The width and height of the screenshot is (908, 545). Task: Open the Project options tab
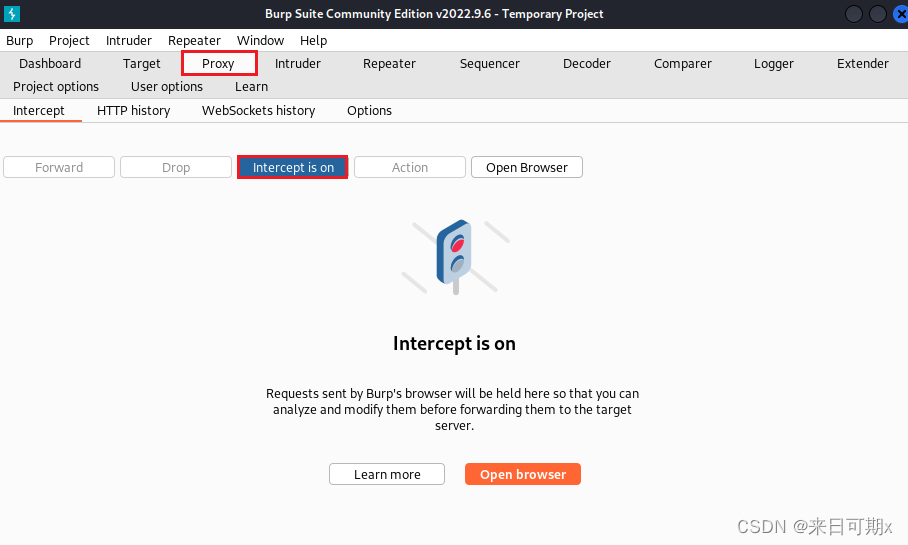pyautogui.click(x=56, y=87)
